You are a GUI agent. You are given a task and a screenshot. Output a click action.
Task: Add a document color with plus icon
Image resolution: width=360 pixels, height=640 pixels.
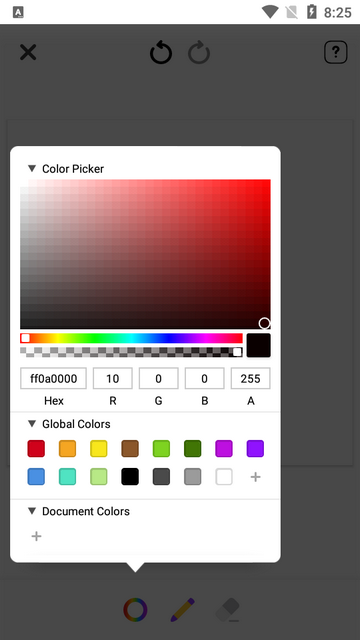pyautogui.click(x=36, y=536)
